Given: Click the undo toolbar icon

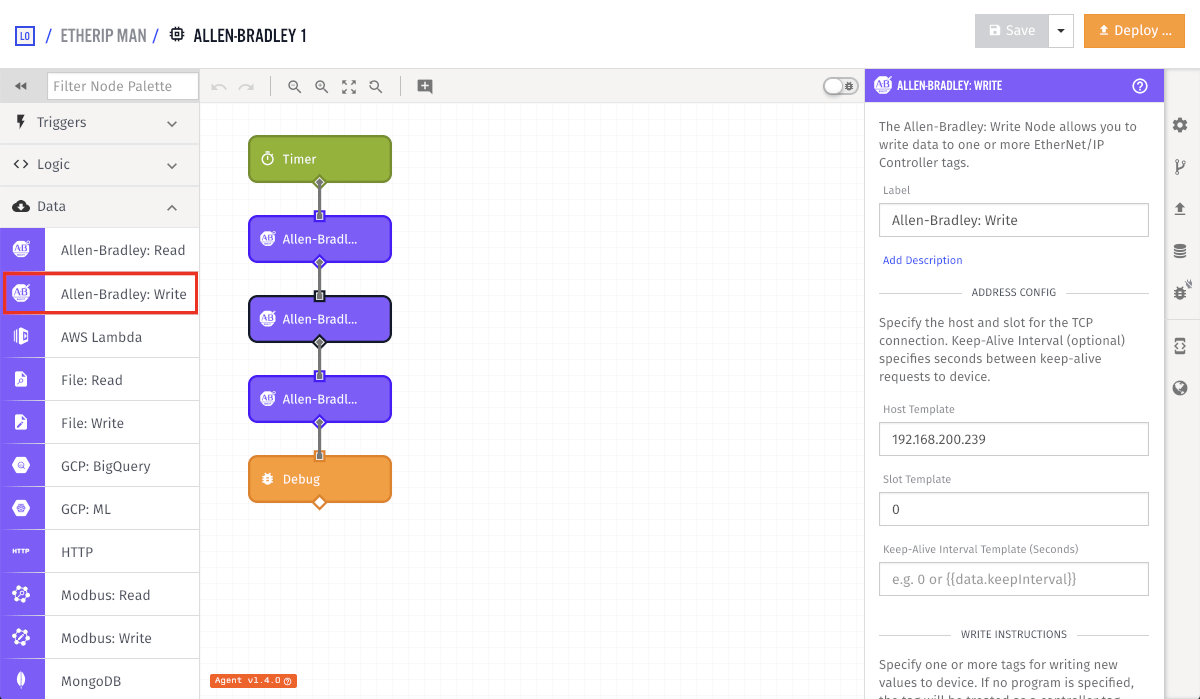Looking at the screenshot, I should (219, 87).
